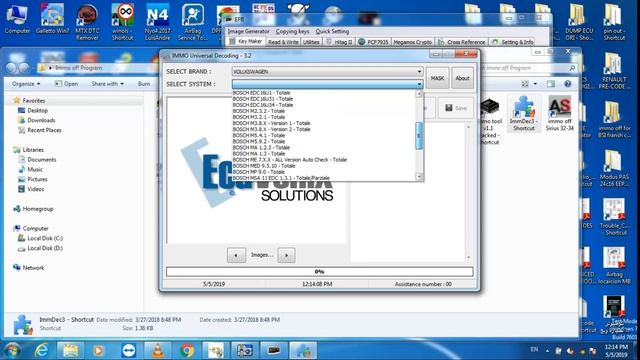Open the SELECT BRAND combo box
640x360 pixels.
(327, 71)
